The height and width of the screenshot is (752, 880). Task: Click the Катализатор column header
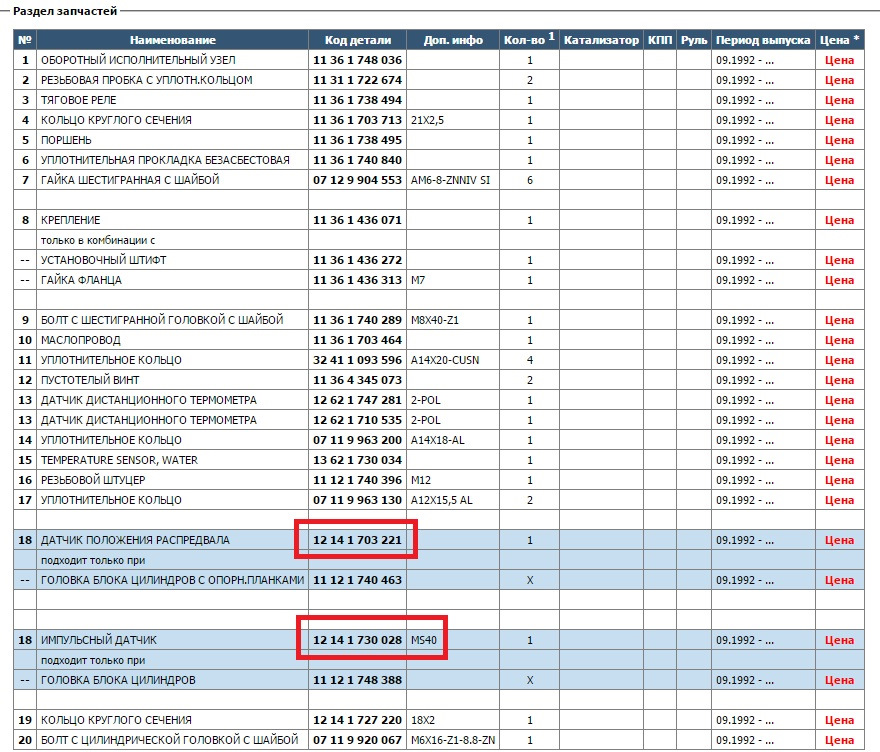pyautogui.click(x=601, y=40)
